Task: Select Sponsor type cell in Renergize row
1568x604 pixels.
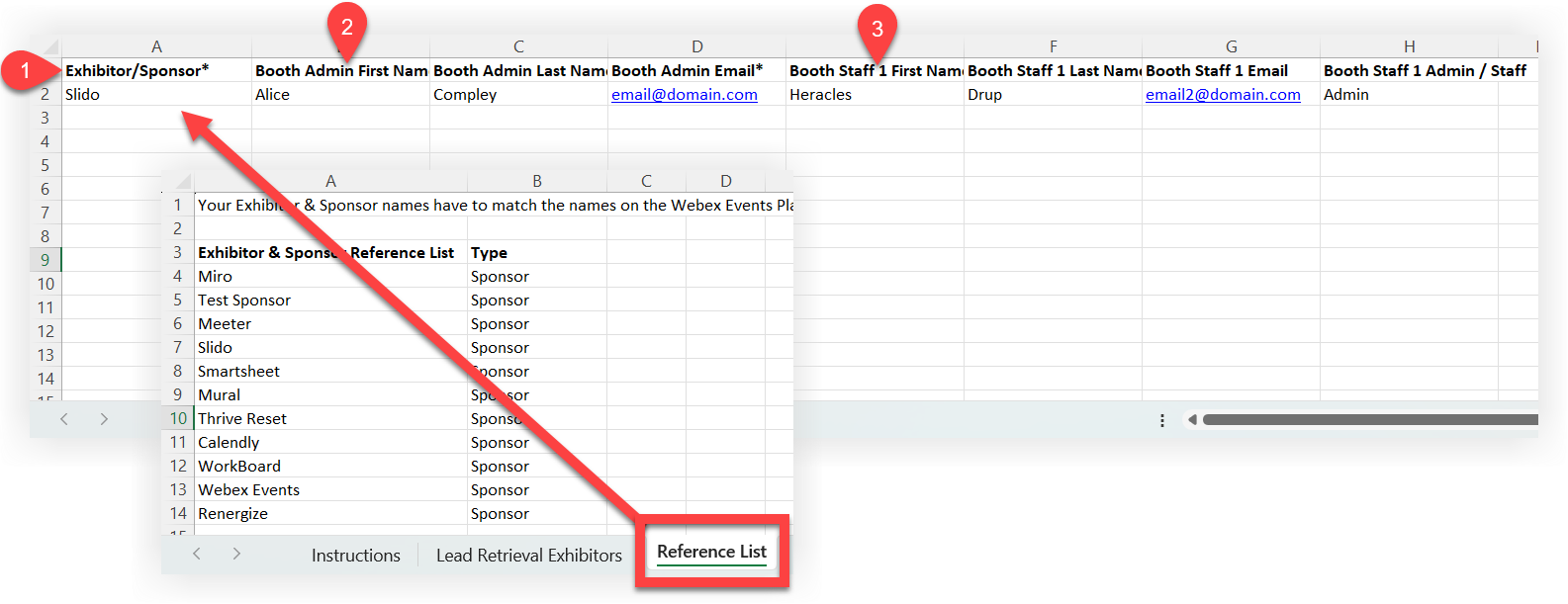Action: pyautogui.click(x=537, y=513)
